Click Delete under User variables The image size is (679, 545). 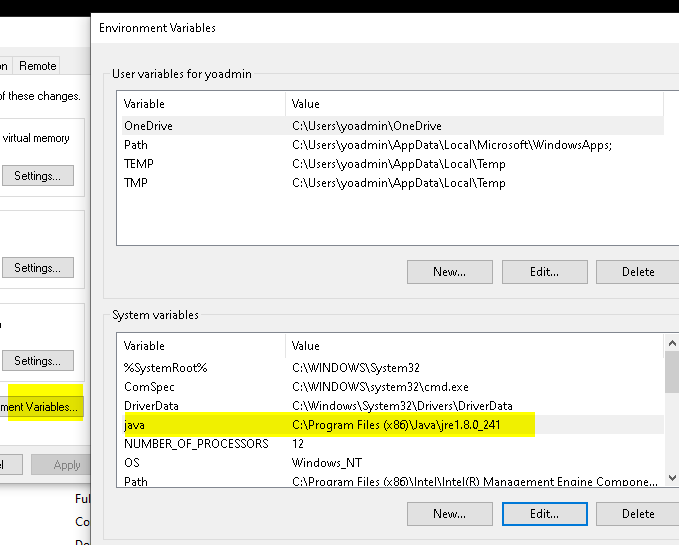tap(637, 272)
